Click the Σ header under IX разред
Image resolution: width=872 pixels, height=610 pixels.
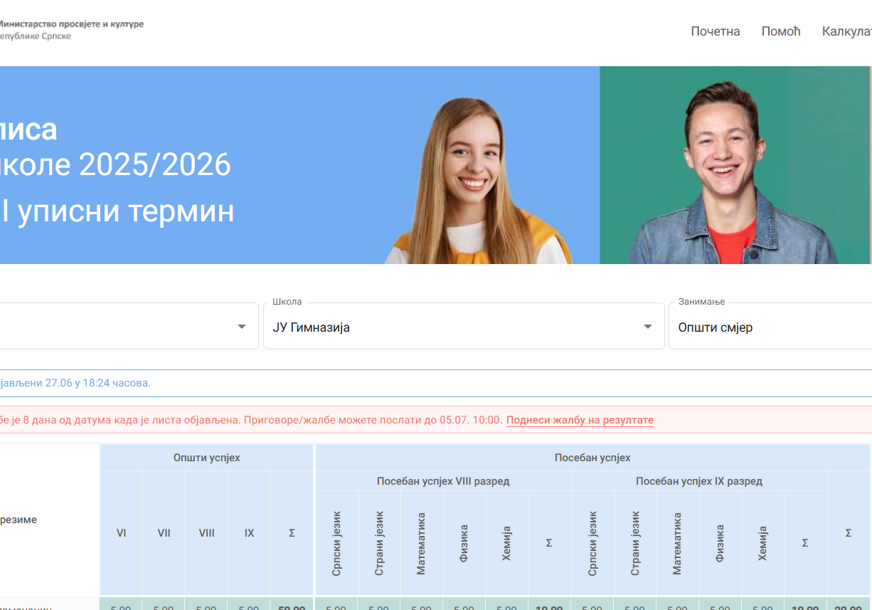click(805, 543)
